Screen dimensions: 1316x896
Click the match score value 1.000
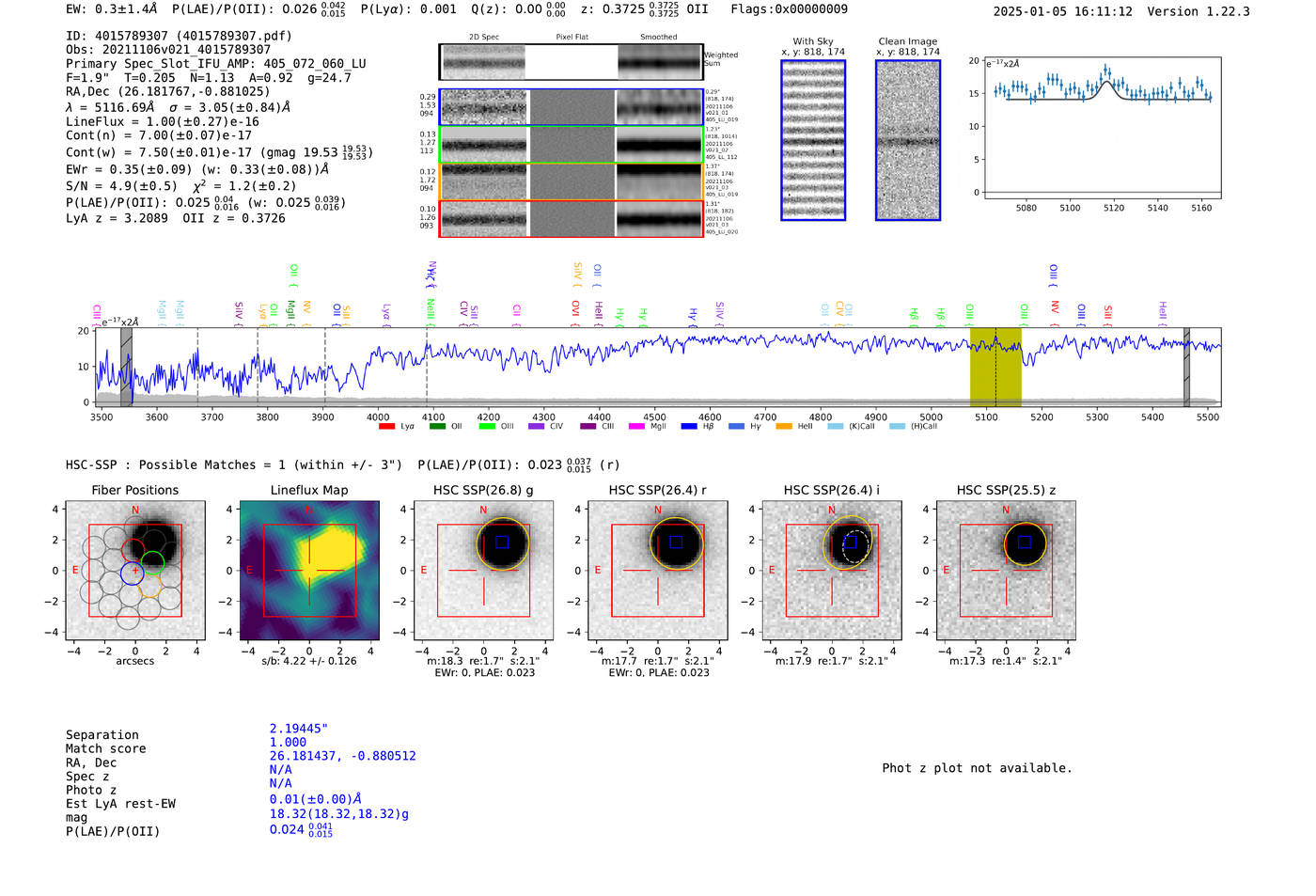[288, 742]
